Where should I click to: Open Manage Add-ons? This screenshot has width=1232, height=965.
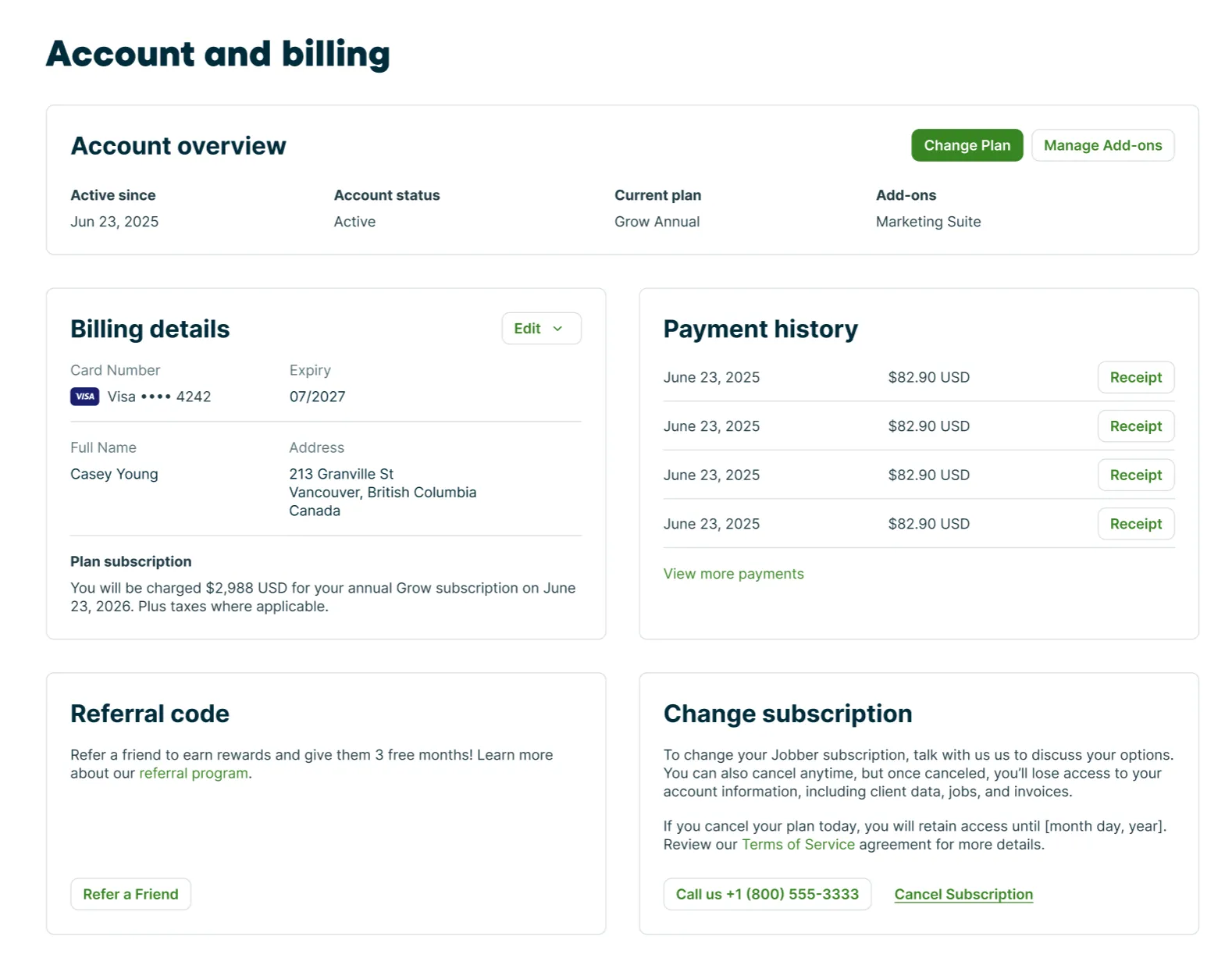[x=1102, y=145]
